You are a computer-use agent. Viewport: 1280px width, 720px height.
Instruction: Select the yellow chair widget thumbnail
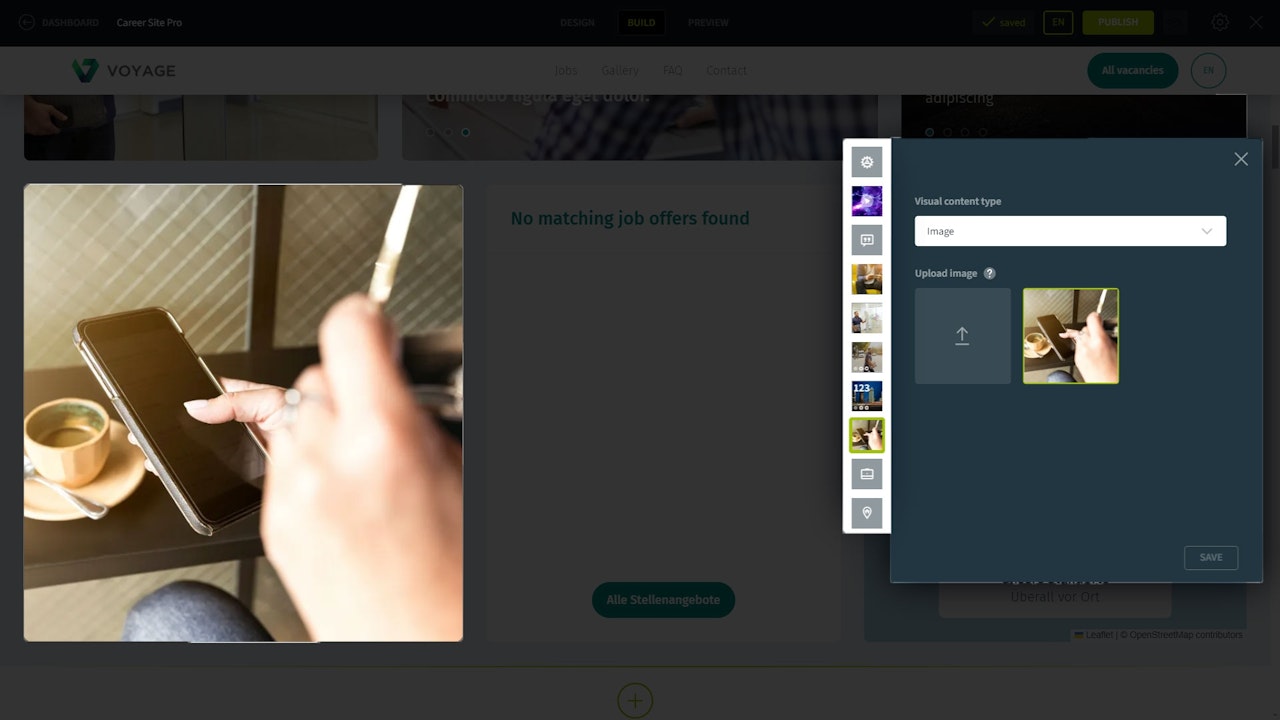(867, 279)
